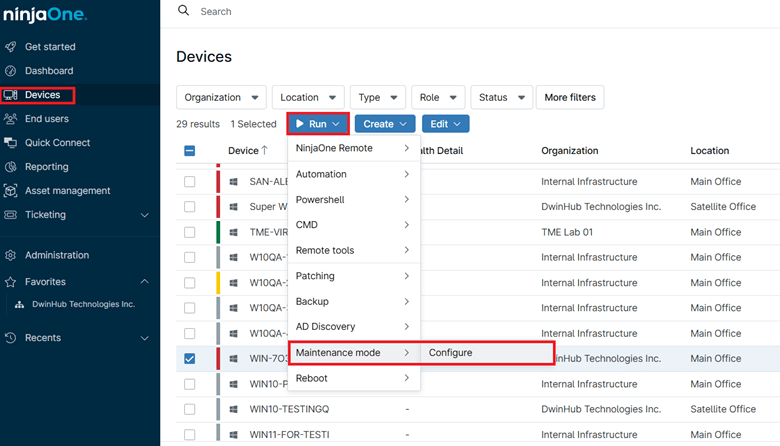780x446 pixels.
Task: Click the Quick Connect icon
Action: click(x=10, y=143)
